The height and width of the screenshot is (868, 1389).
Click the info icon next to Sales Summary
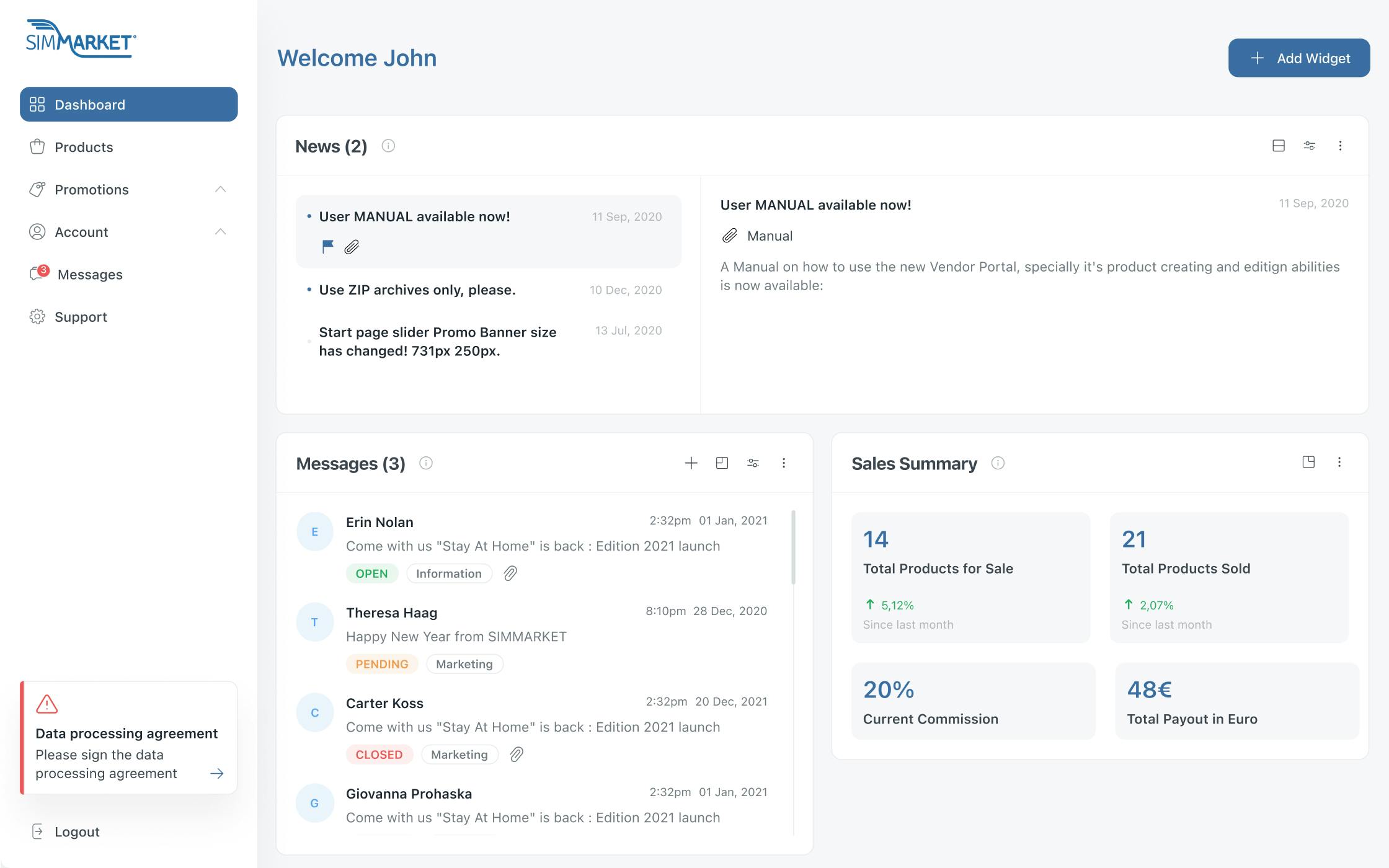(x=998, y=463)
